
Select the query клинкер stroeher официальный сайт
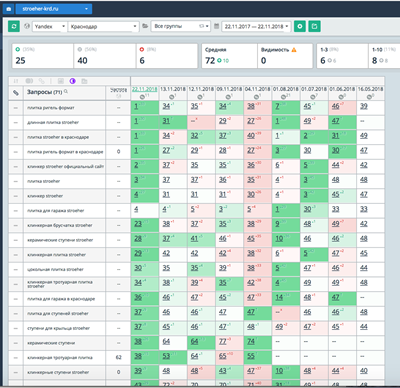point(66,166)
